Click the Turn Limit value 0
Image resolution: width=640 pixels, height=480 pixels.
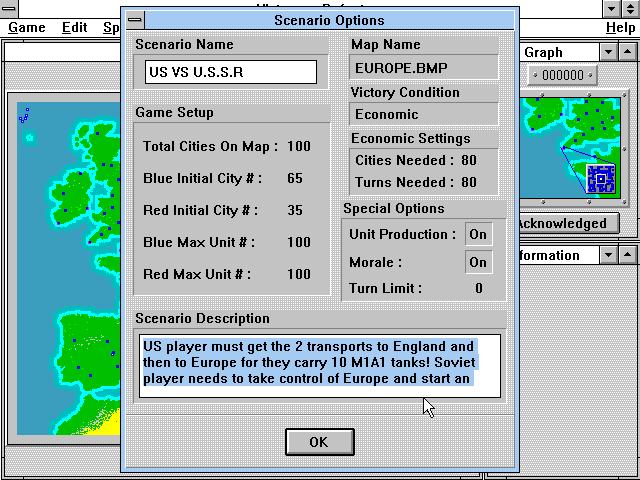[479, 289]
